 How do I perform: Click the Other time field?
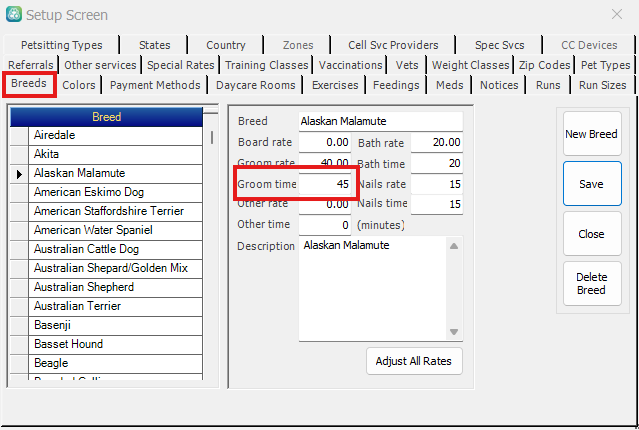click(x=324, y=225)
